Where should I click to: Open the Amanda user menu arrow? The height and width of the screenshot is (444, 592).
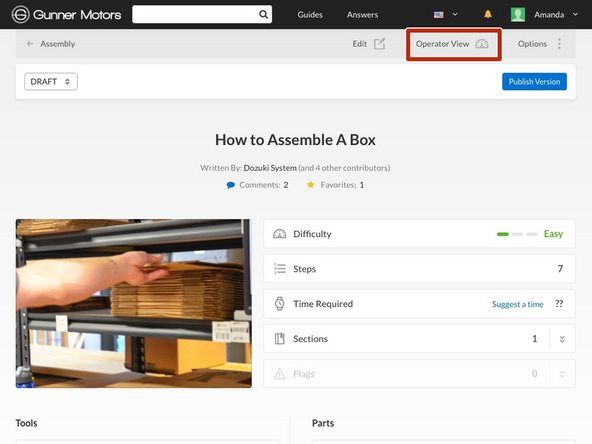pyautogui.click(x=575, y=14)
